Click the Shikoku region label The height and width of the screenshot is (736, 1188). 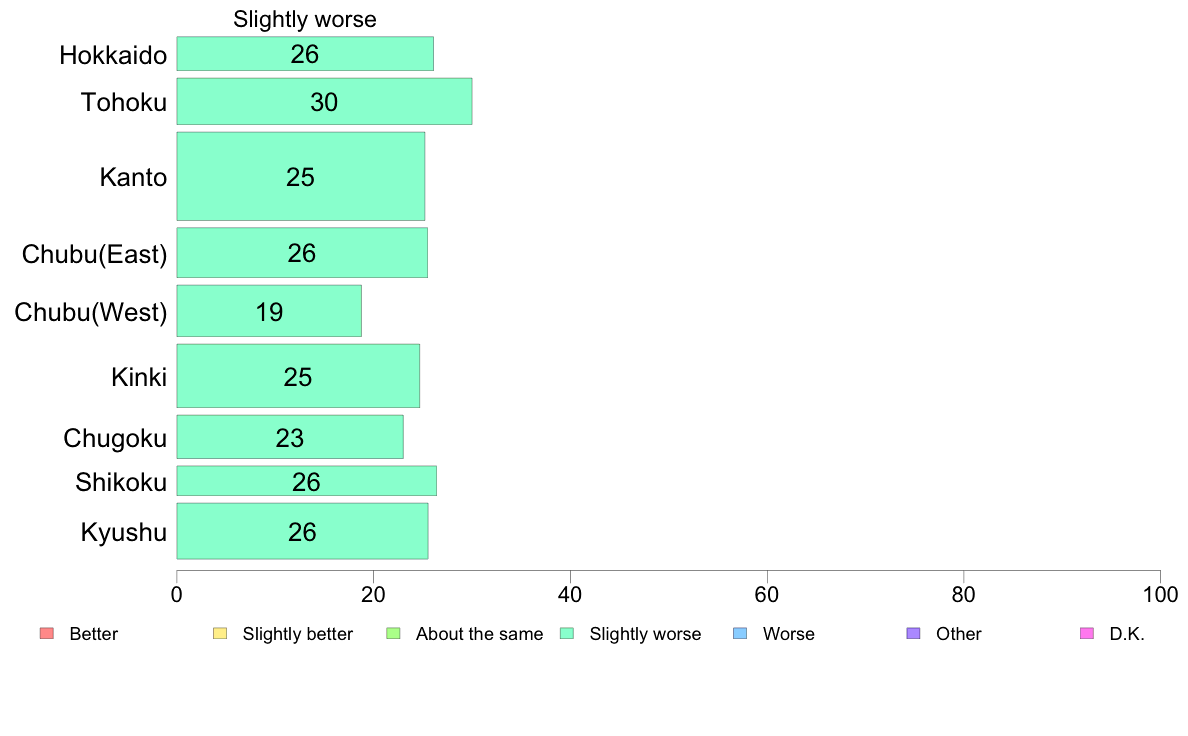click(x=121, y=482)
